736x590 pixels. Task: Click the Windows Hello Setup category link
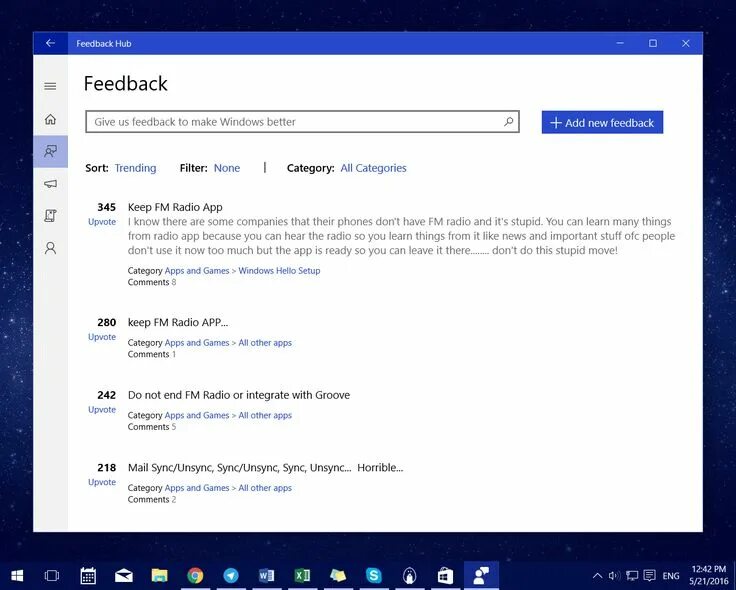click(279, 270)
